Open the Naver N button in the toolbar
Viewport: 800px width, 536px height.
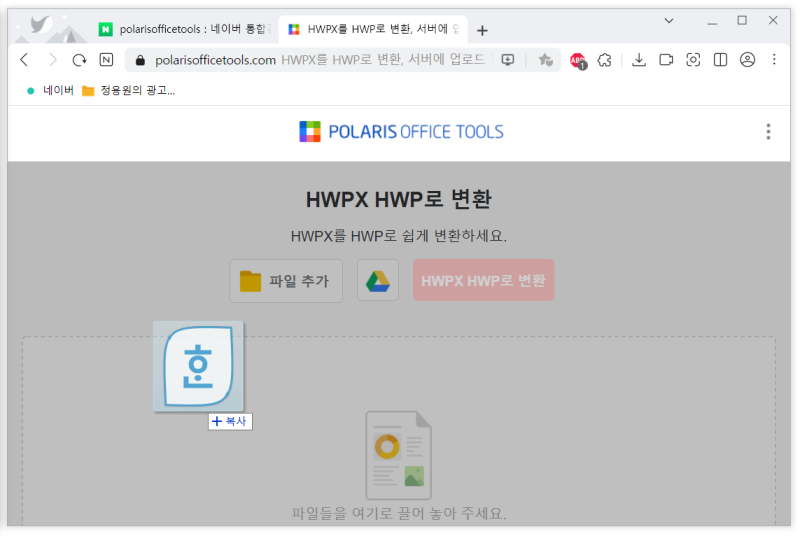[x=106, y=60]
